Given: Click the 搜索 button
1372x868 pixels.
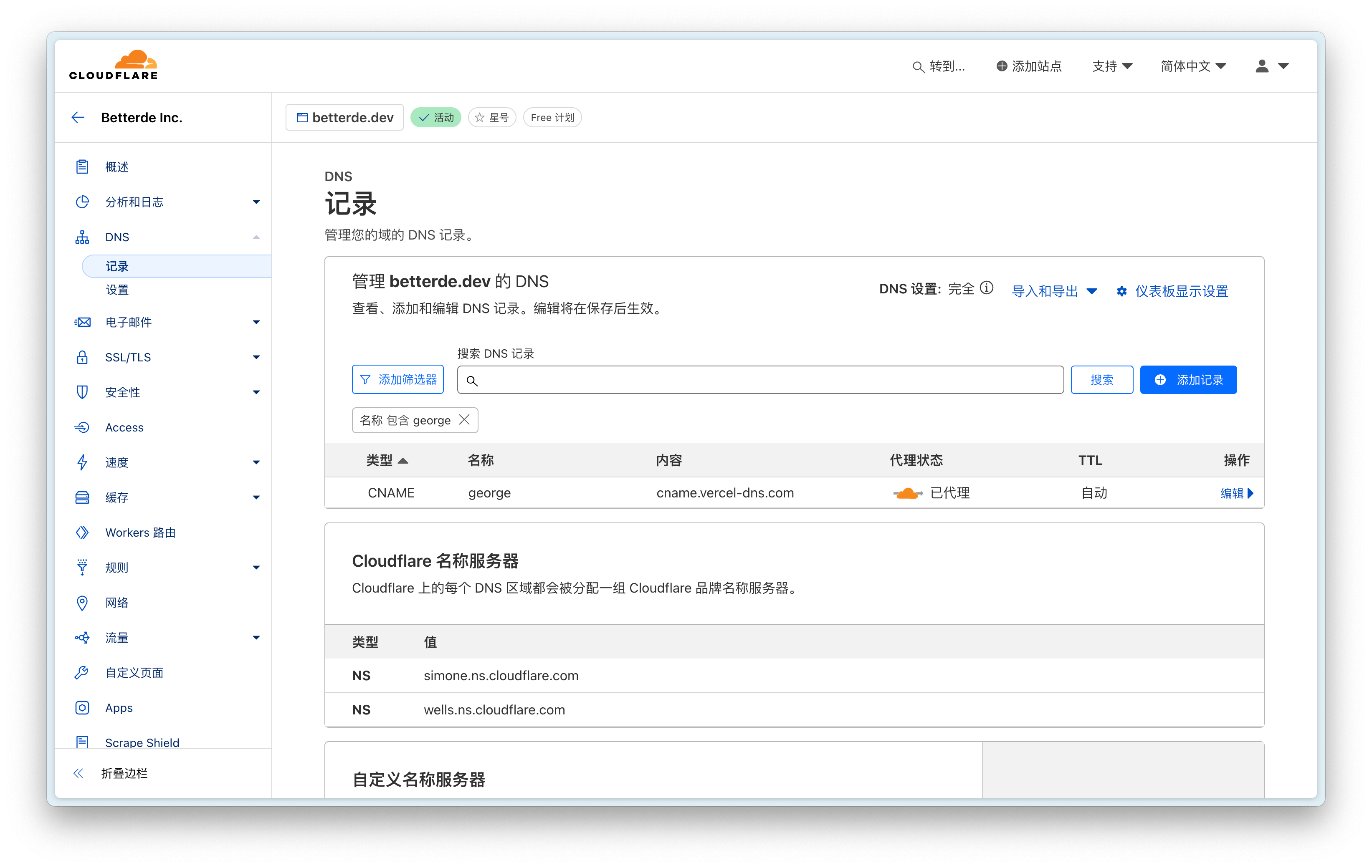Looking at the screenshot, I should (x=1101, y=379).
